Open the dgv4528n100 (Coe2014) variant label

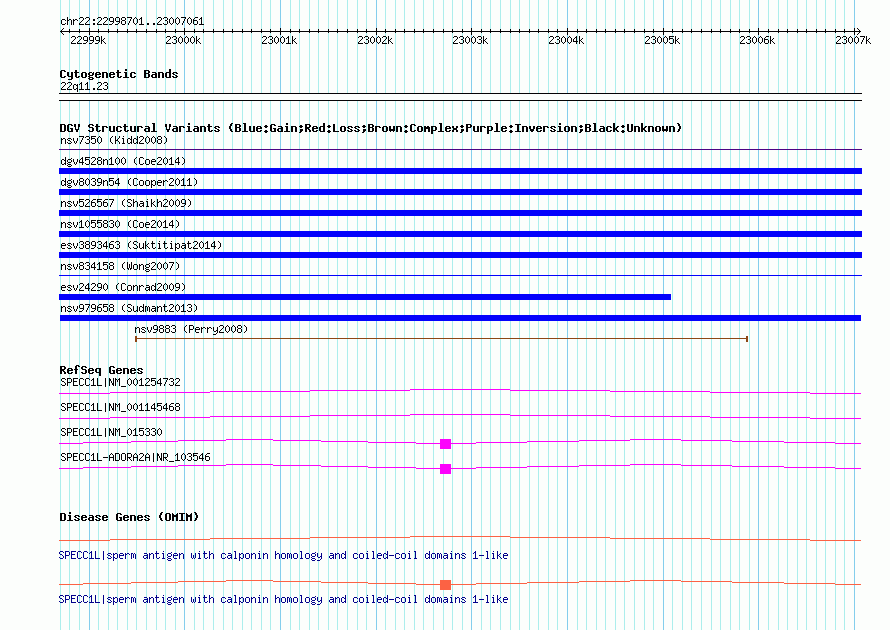click(122, 161)
